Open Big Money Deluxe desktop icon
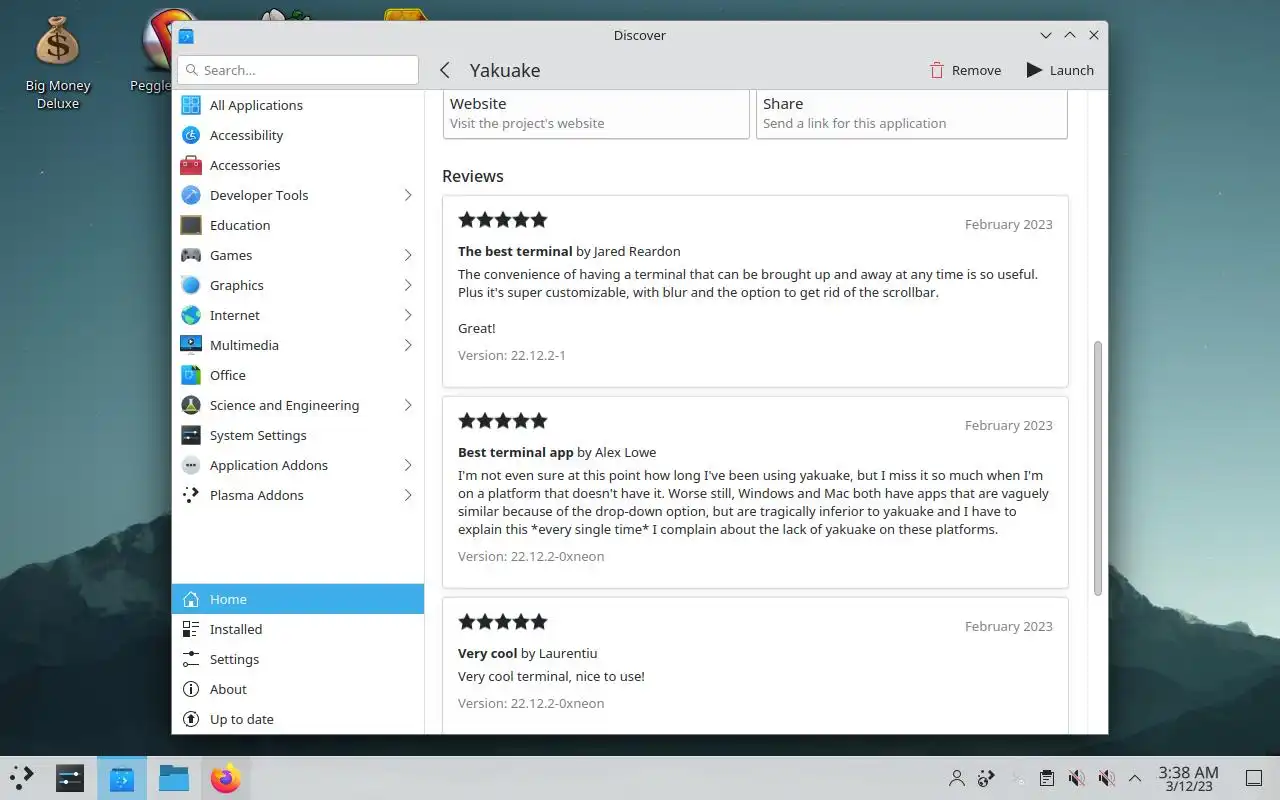 pyautogui.click(x=58, y=62)
